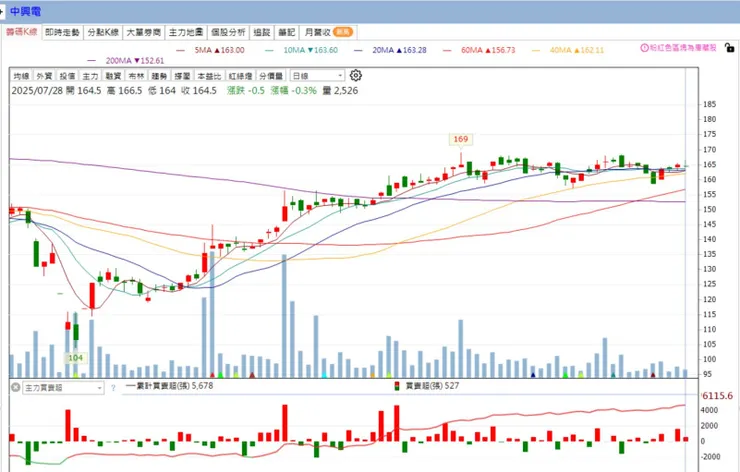Click the unlock padlock icon
Viewport: 740px width, 472px height.
730,48
